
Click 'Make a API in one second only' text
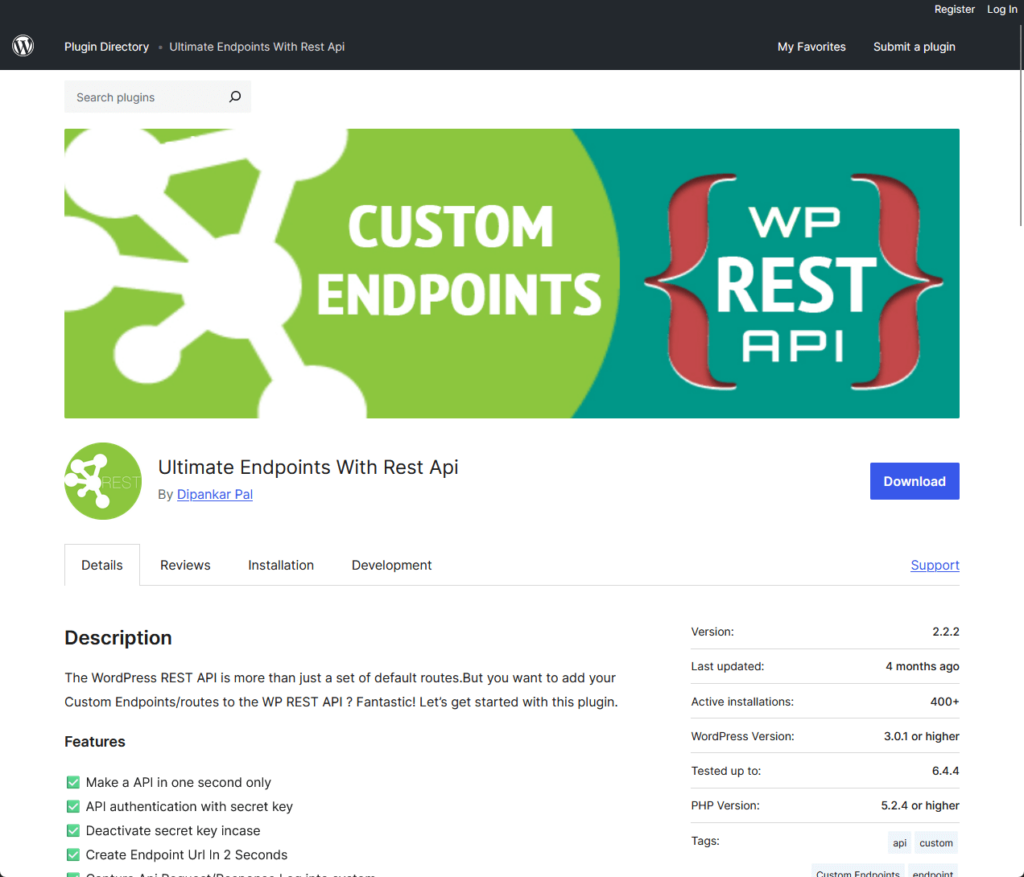pos(178,782)
